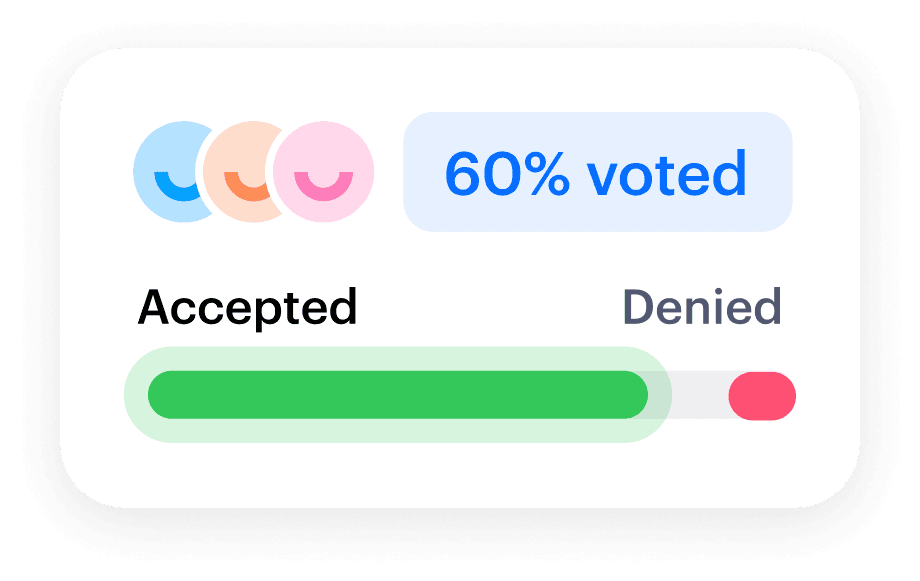
Task: Select the Denied label
Action: coord(702,306)
